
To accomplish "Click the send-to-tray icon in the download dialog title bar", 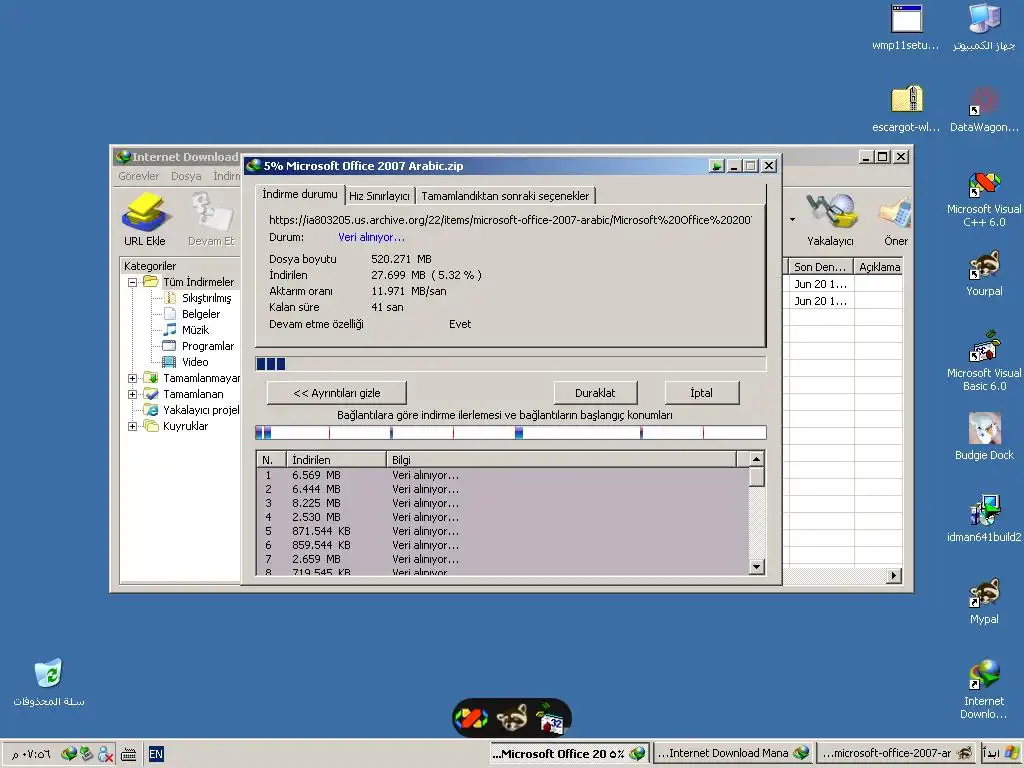I will (716, 166).
